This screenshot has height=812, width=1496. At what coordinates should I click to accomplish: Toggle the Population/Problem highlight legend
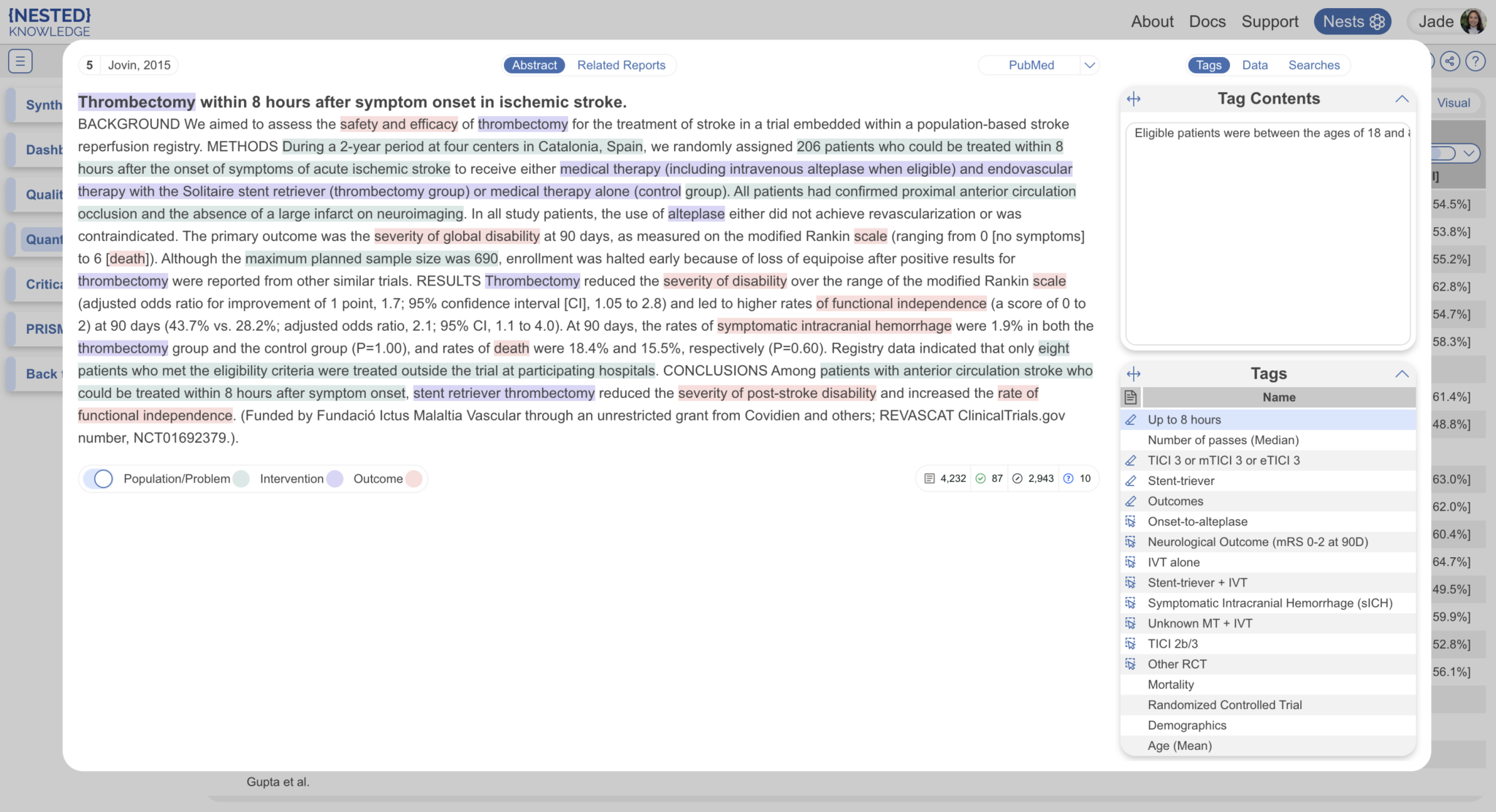102,478
